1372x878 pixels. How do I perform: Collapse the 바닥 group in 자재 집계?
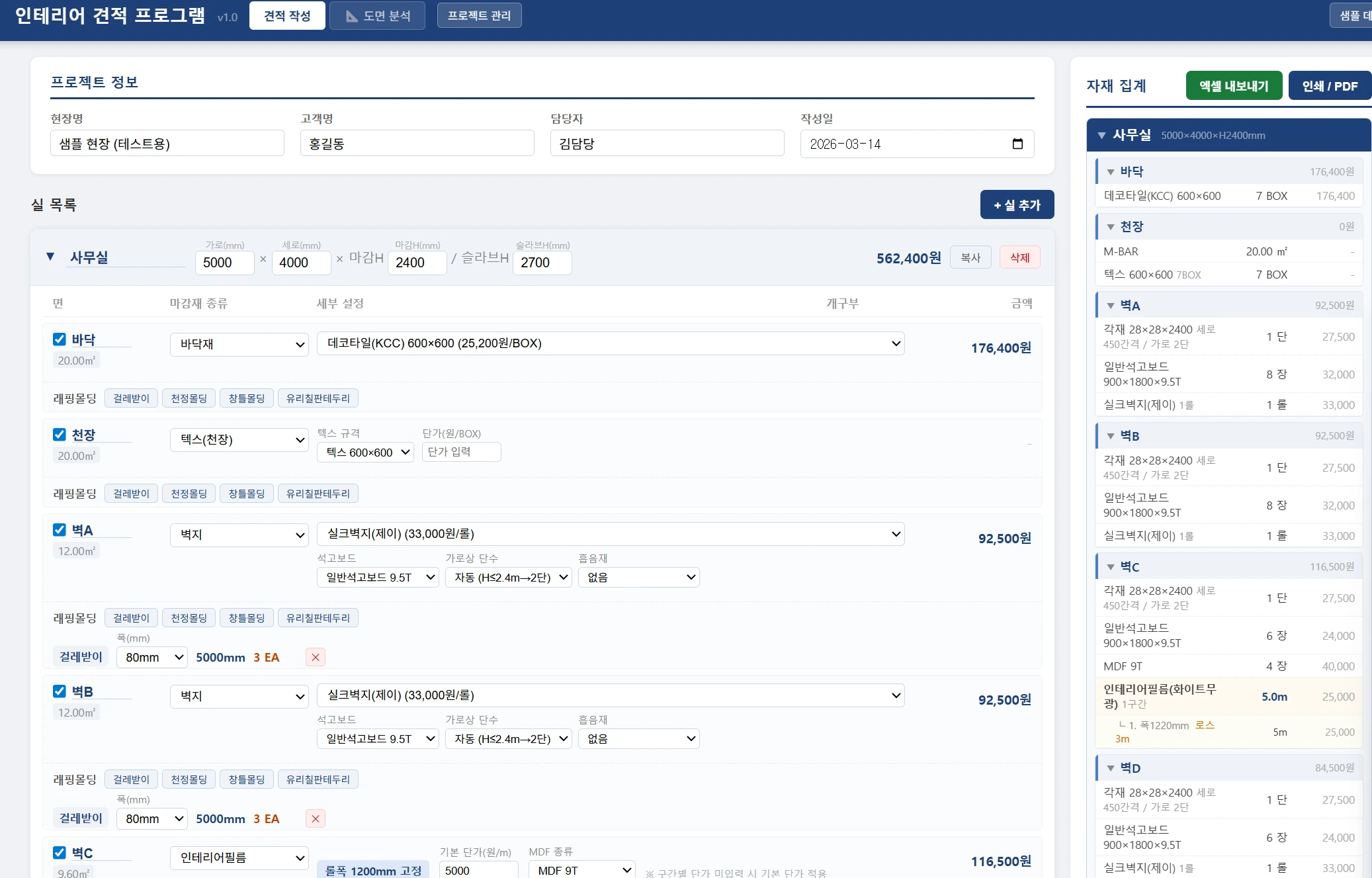tap(1111, 172)
